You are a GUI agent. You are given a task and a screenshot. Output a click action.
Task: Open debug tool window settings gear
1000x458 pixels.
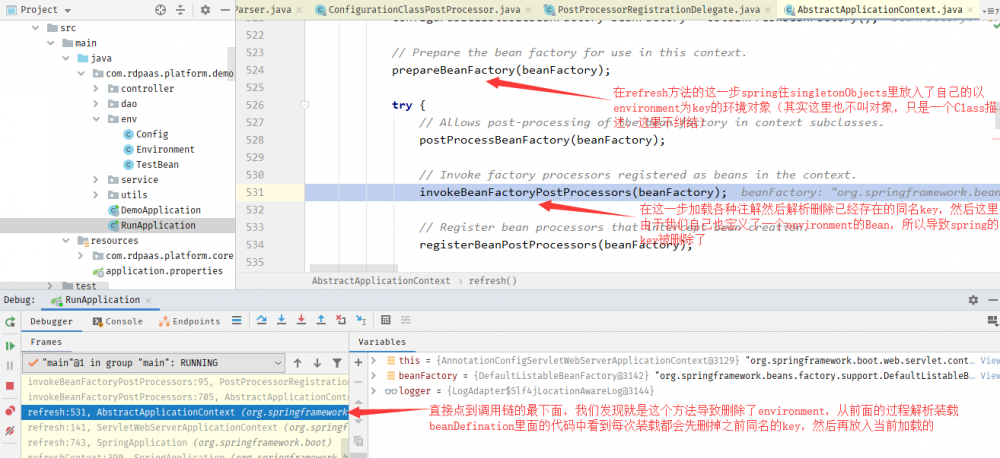[973, 300]
